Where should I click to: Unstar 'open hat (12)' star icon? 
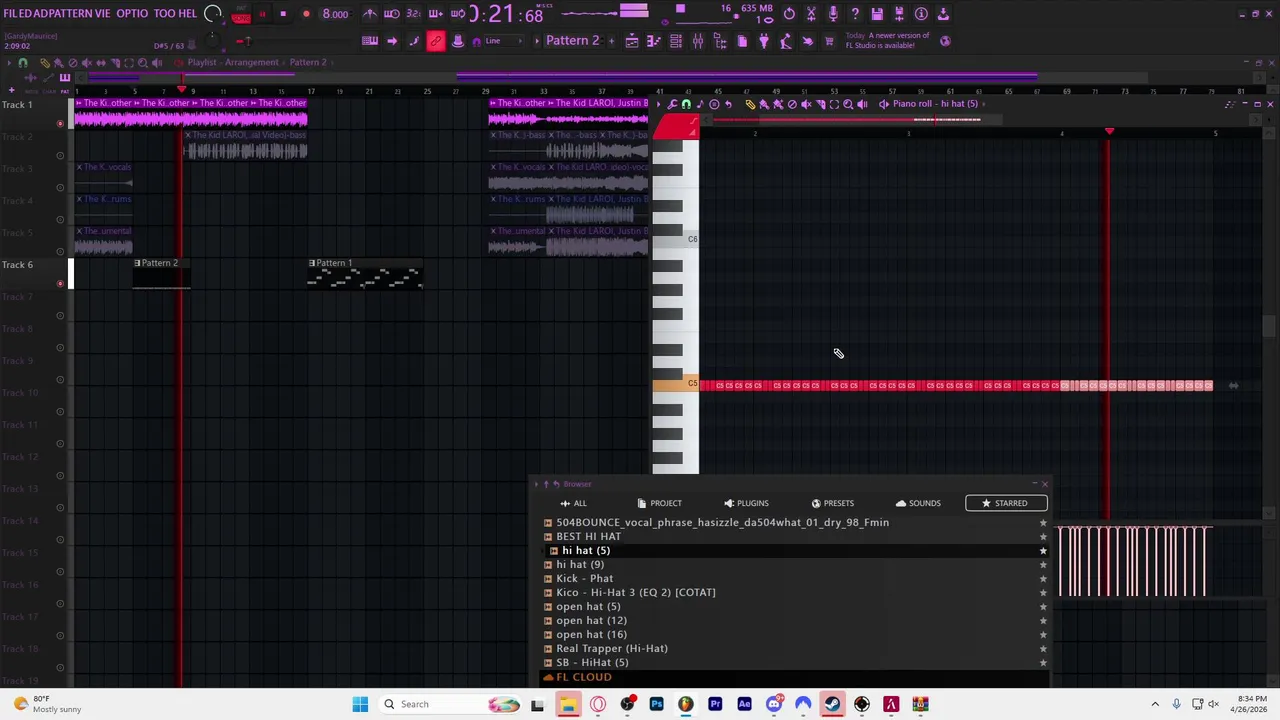pyautogui.click(x=1043, y=620)
